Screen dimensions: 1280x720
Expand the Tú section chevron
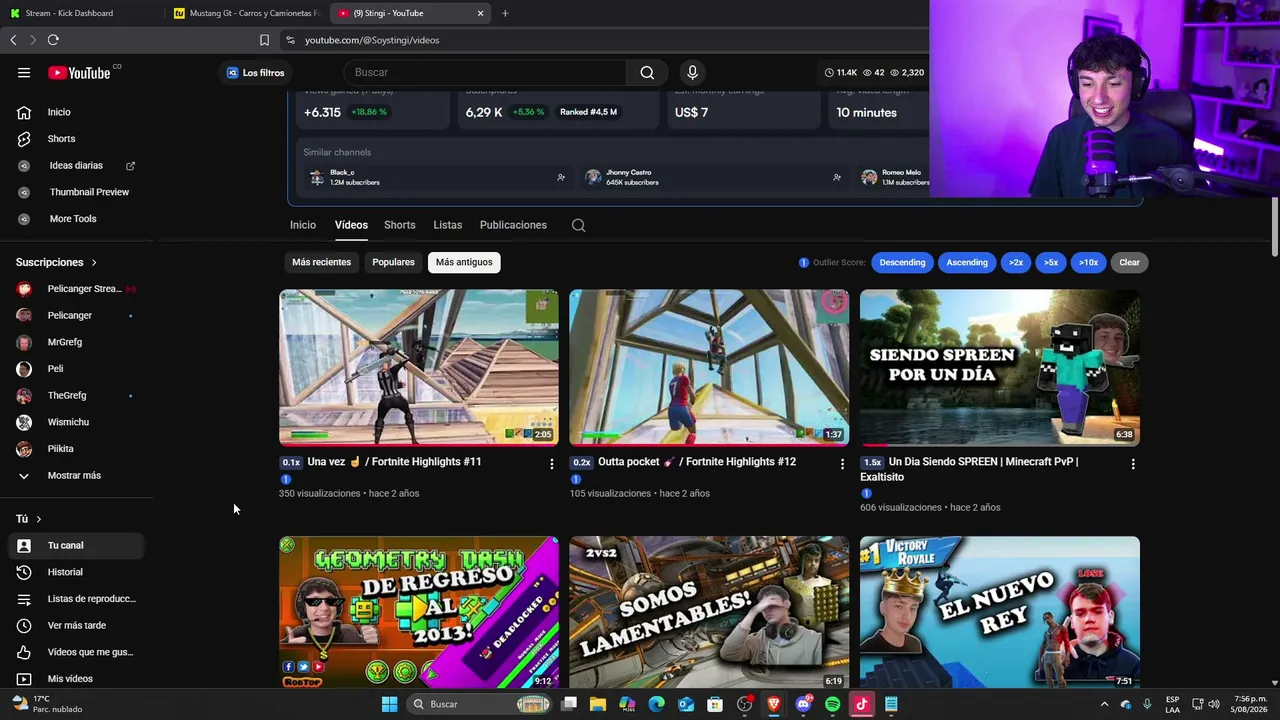38,519
